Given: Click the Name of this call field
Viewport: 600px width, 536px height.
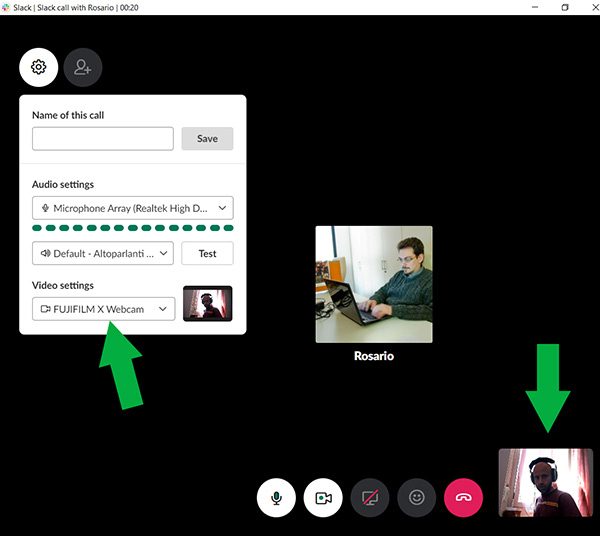Looking at the screenshot, I should (103, 138).
